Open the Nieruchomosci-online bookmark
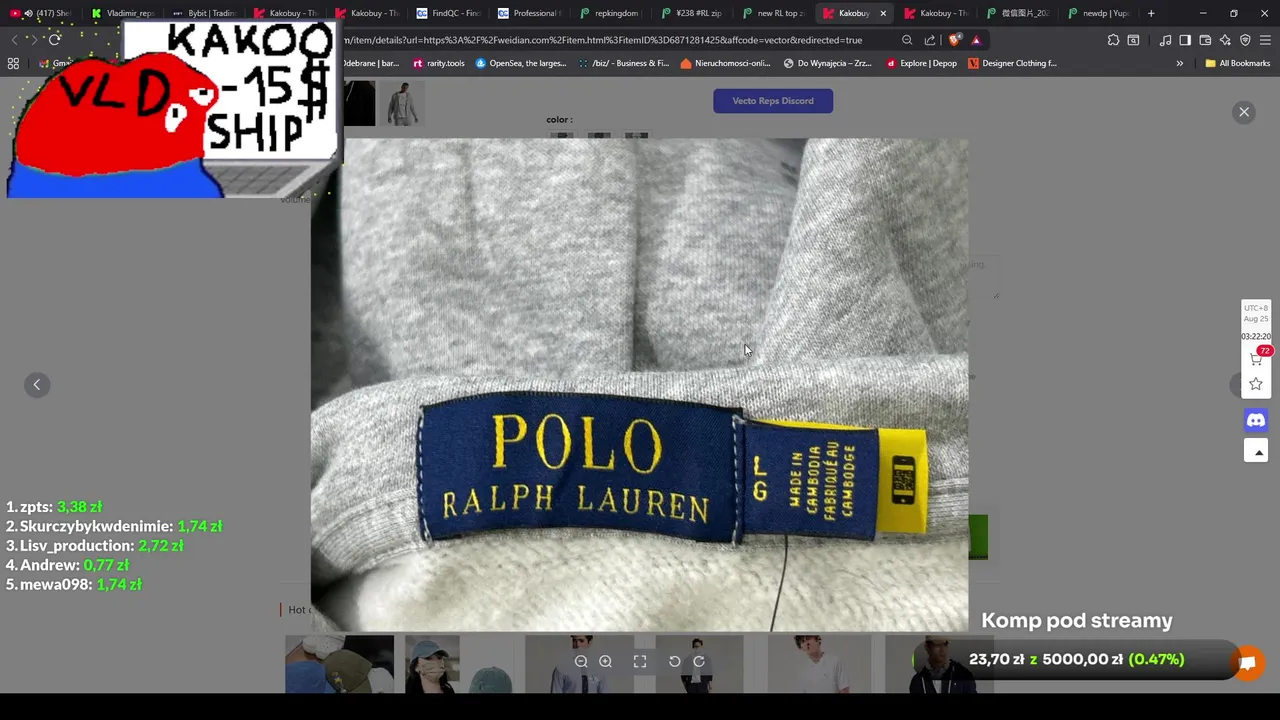This screenshot has width=1280, height=720. click(x=725, y=63)
